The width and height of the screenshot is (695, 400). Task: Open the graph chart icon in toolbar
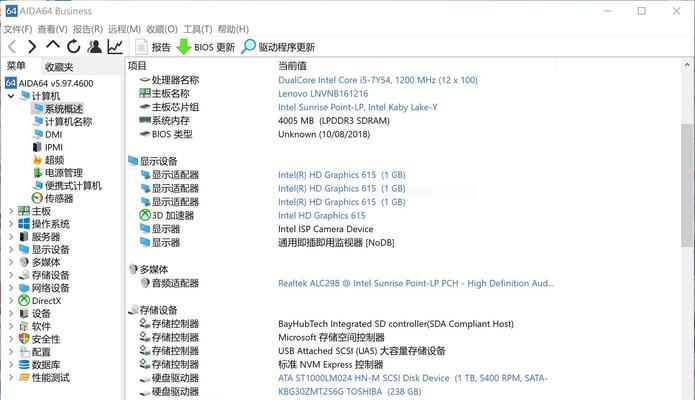coord(115,47)
